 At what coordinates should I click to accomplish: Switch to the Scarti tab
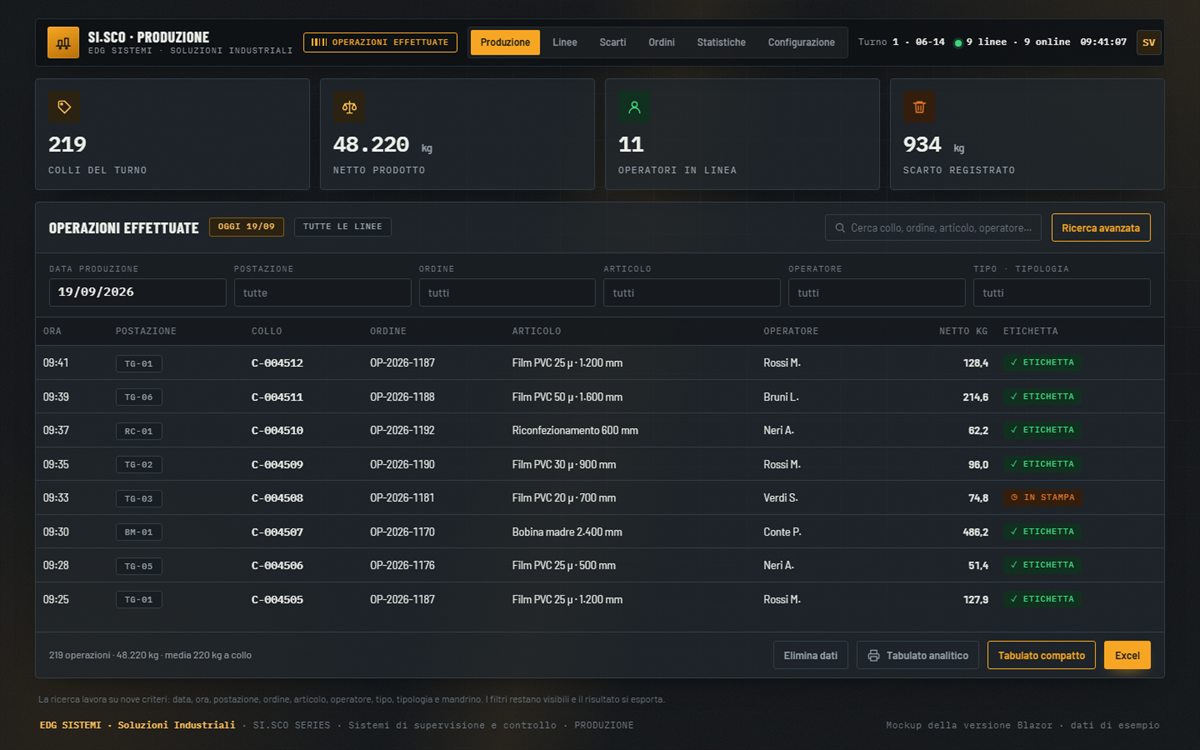tap(613, 43)
